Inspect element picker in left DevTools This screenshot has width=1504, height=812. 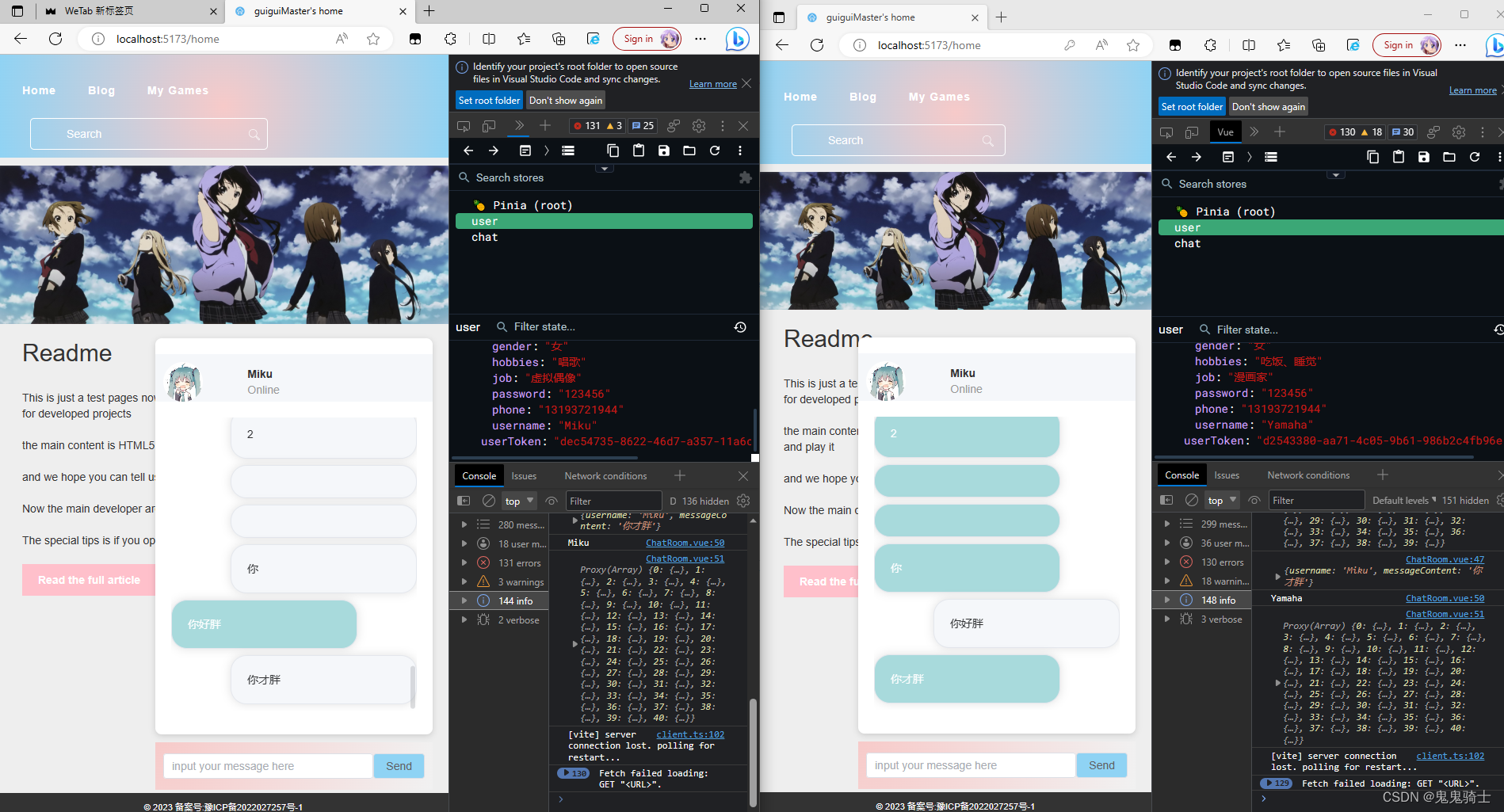464,125
